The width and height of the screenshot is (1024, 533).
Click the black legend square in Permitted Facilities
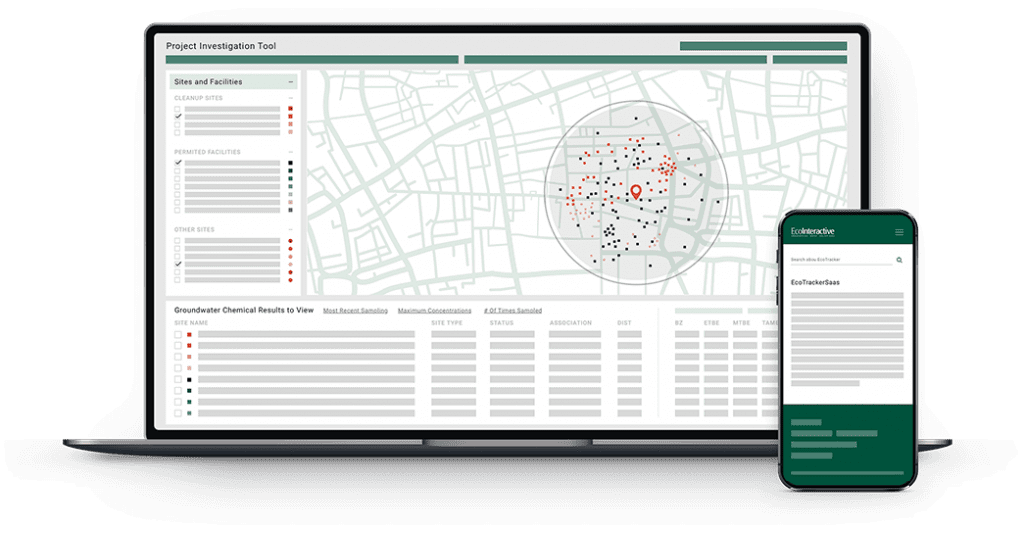coord(291,163)
